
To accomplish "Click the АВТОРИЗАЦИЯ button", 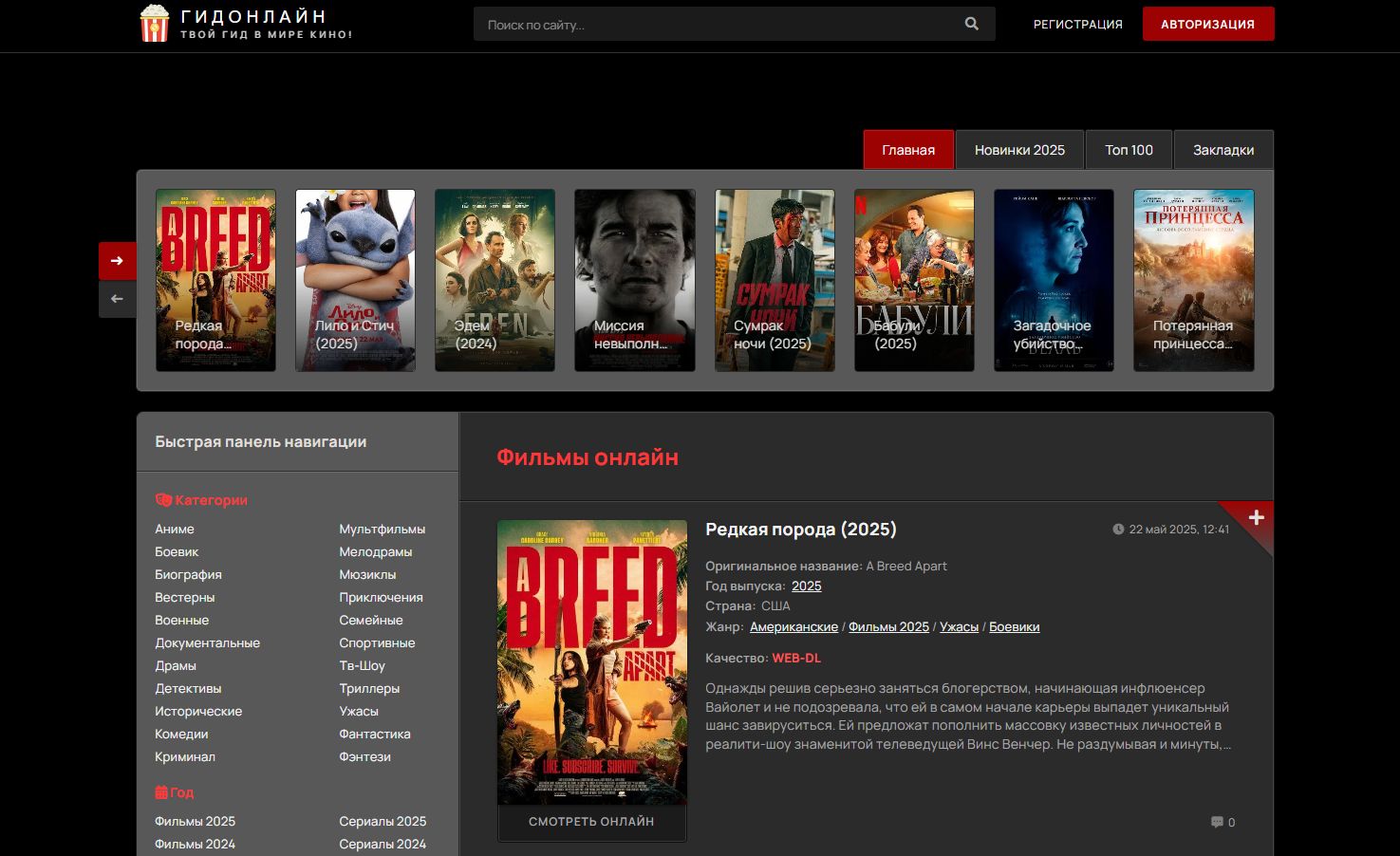I will (x=1208, y=25).
